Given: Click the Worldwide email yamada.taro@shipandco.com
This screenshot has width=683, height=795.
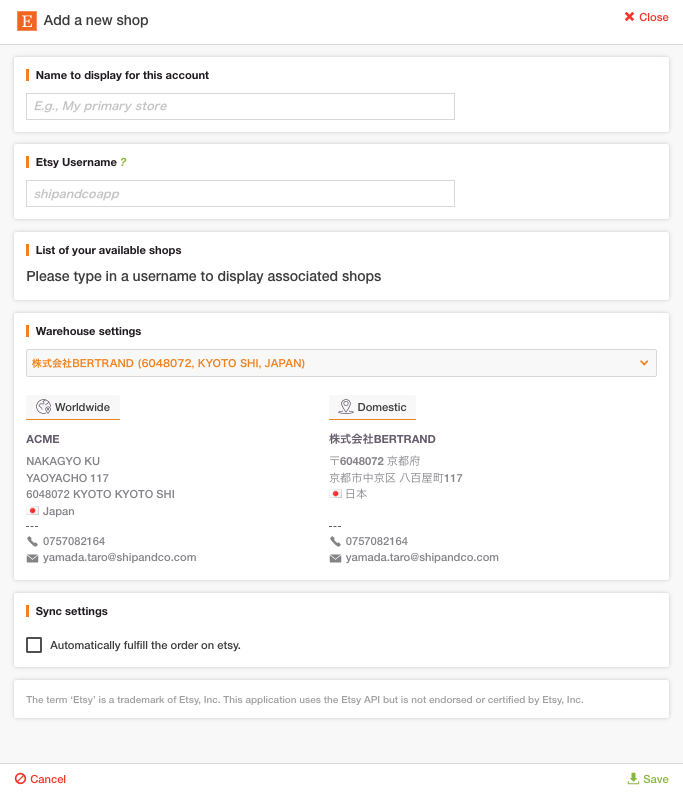Looking at the screenshot, I should point(120,557).
